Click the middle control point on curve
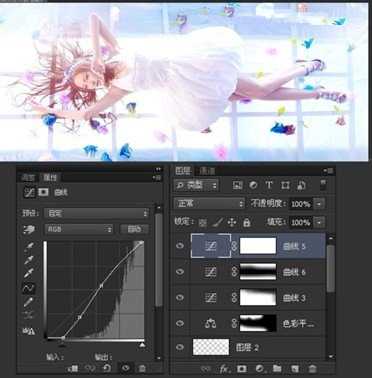The width and height of the screenshot is (372, 378). (101, 286)
